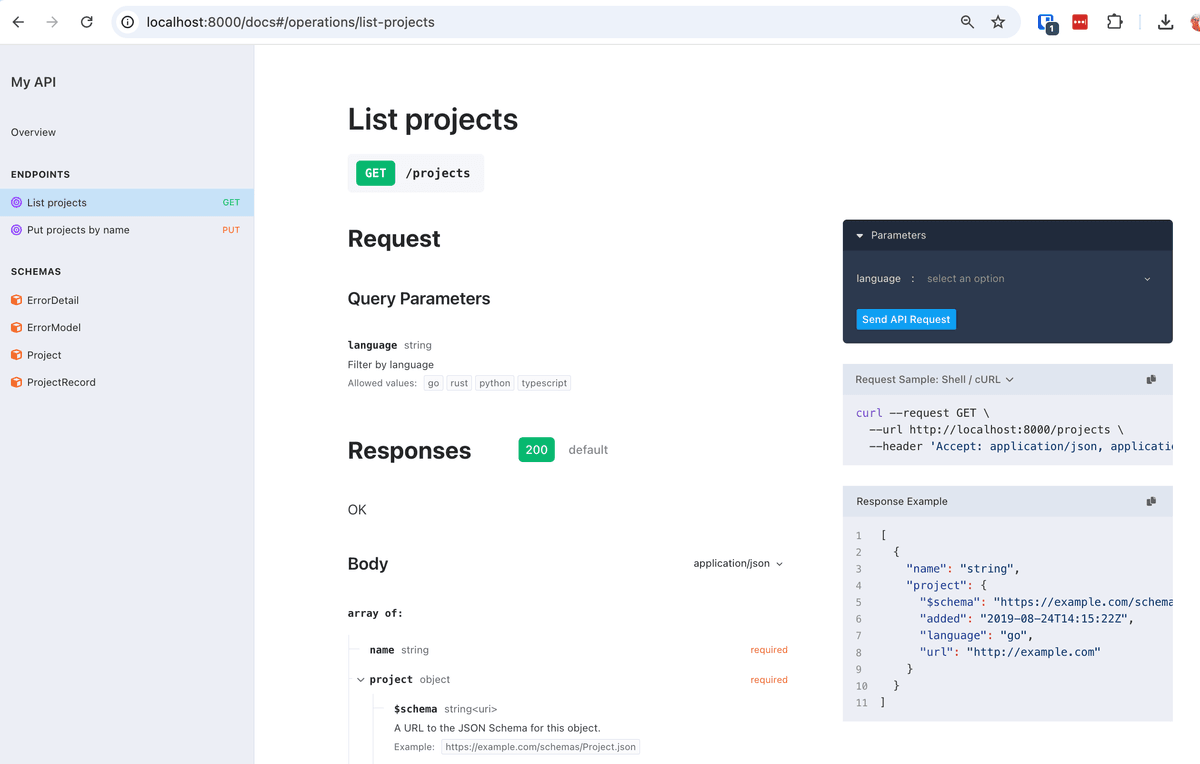Open the 1Password extension
Image resolution: width=1200 pixels, height=764 pixels.
[x=1045, y=21]
